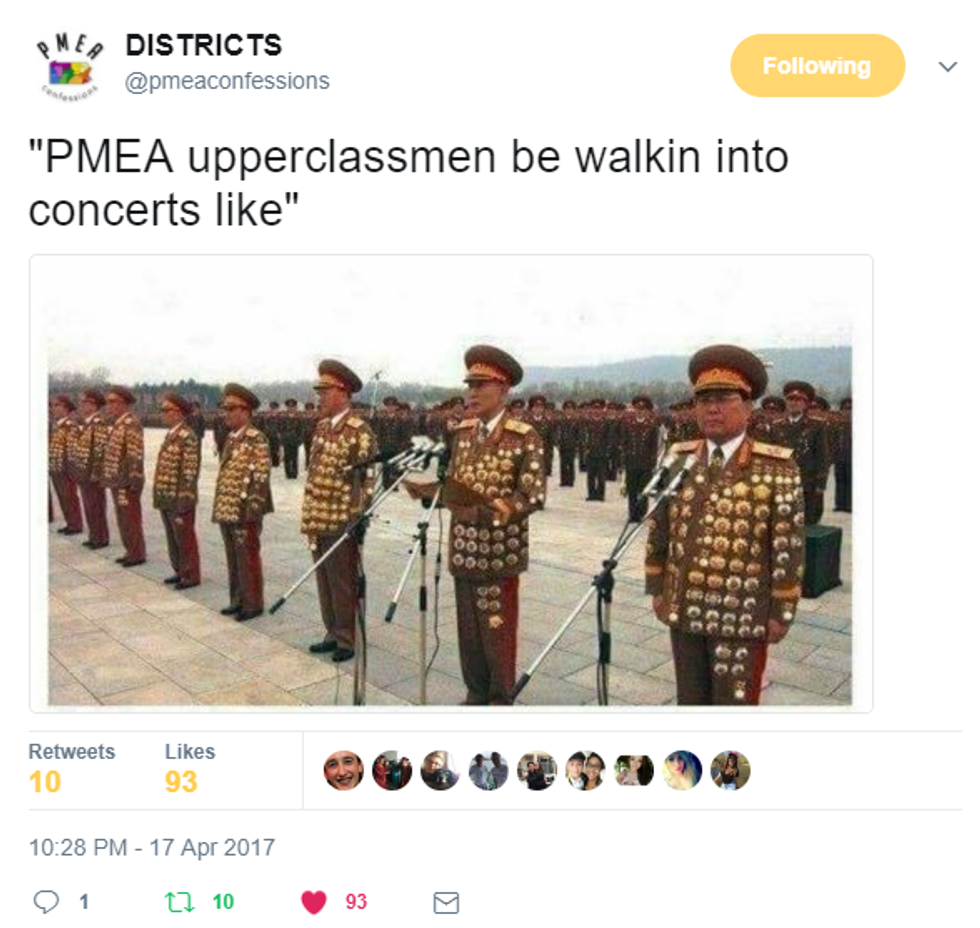Click the reply speech bubble icon
Image resolution: width=980 pixels, height=928 pixels.
click(46, 902)
